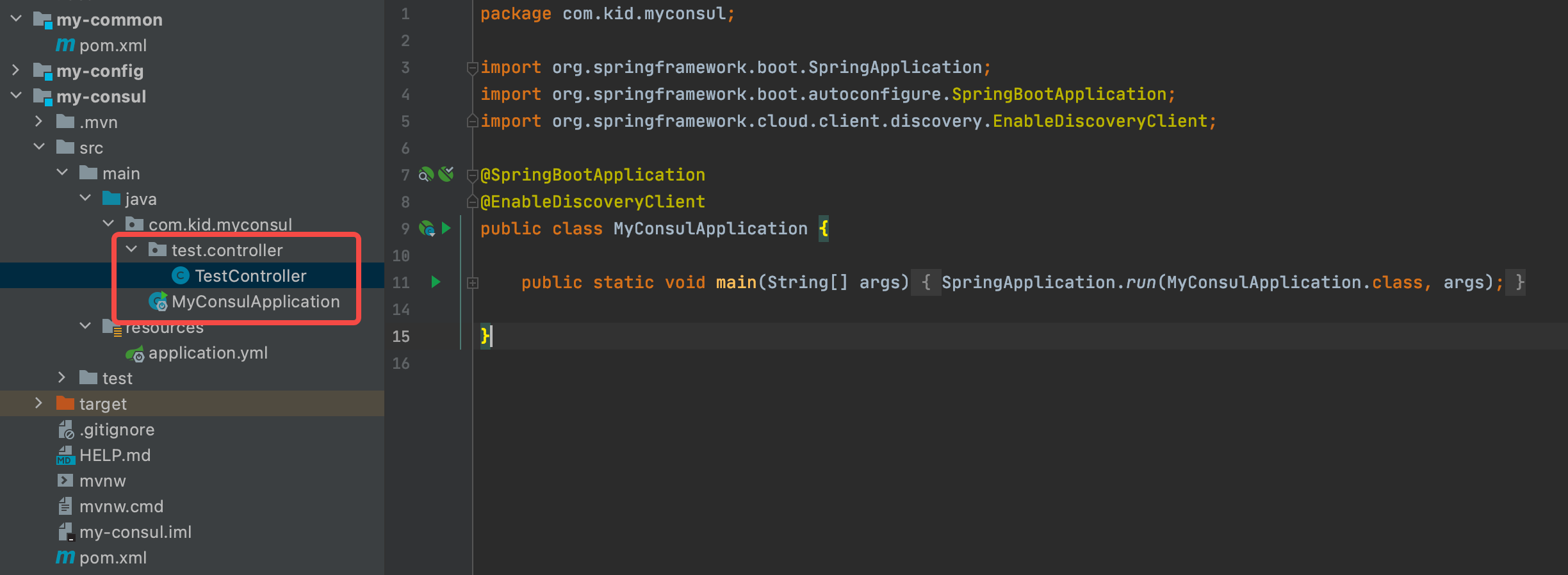Expand the test folder

pos(61,378)
